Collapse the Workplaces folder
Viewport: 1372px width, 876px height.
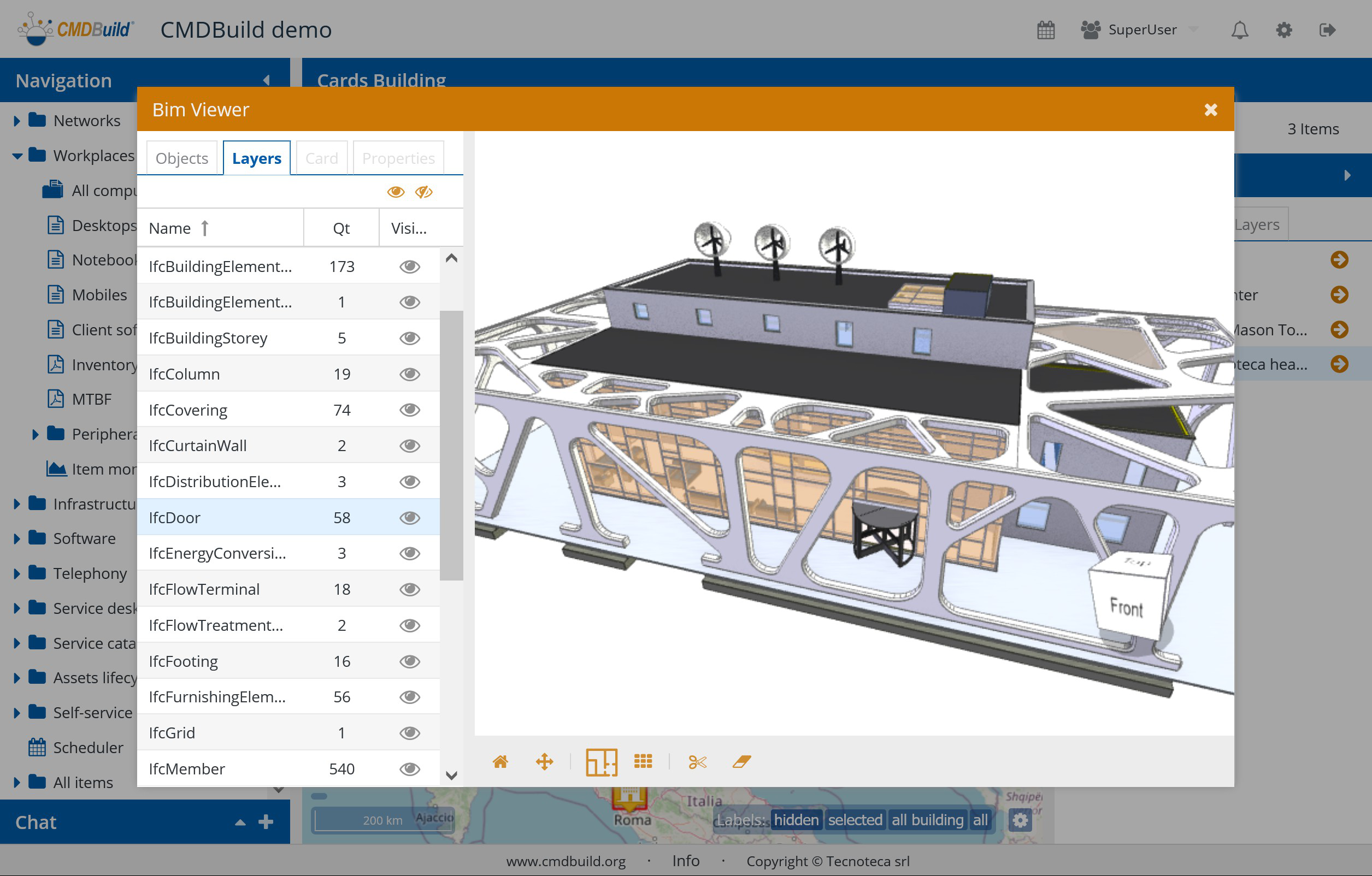[17, 156]
